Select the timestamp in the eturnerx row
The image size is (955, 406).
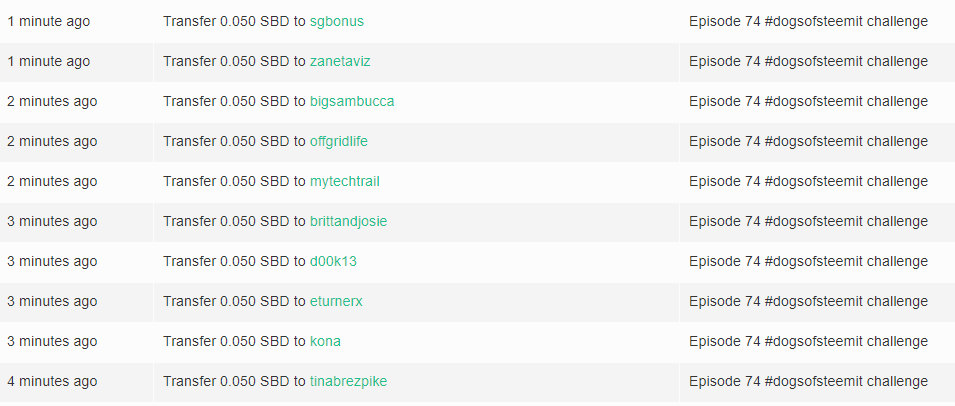(x=52, y=302)
